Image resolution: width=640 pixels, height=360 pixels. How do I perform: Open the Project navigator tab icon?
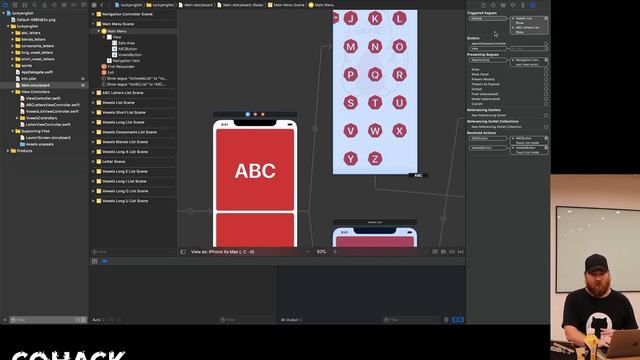tap(5, 5)
